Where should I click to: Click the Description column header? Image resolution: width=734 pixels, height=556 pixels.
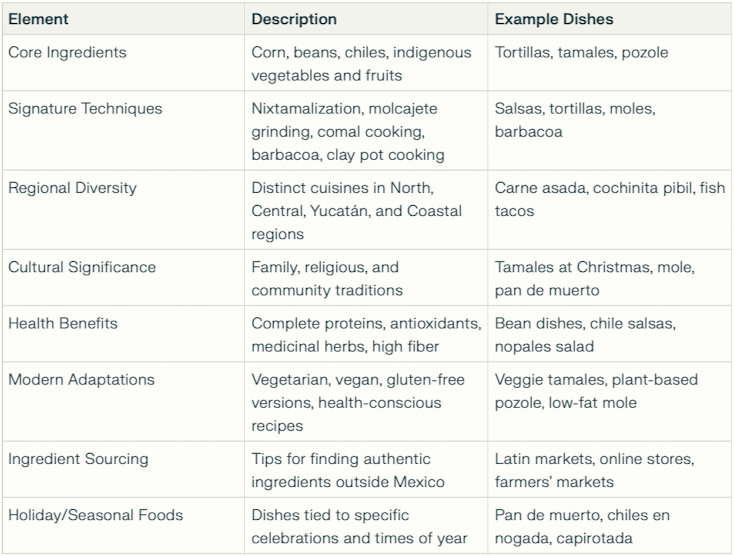294,19
